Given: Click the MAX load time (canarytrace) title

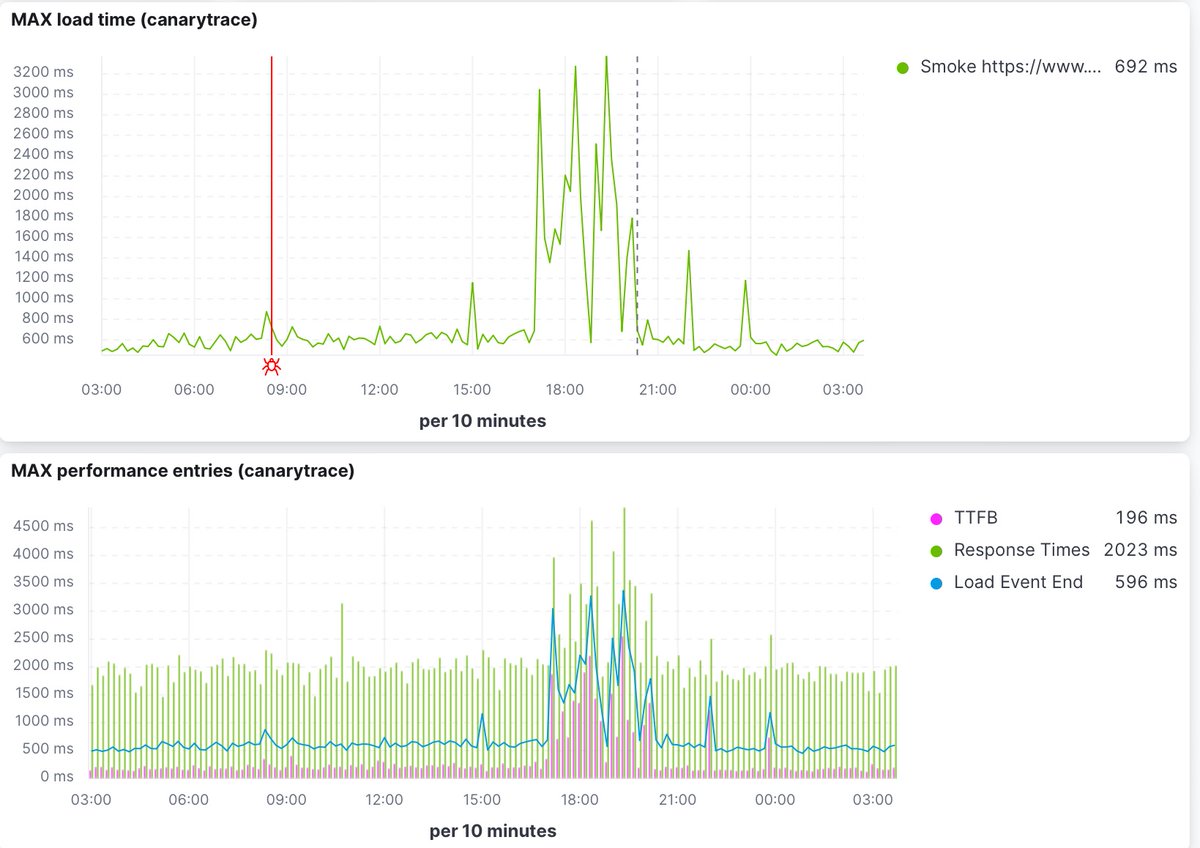Looking at the screenshot, I should tap(134, 19).
